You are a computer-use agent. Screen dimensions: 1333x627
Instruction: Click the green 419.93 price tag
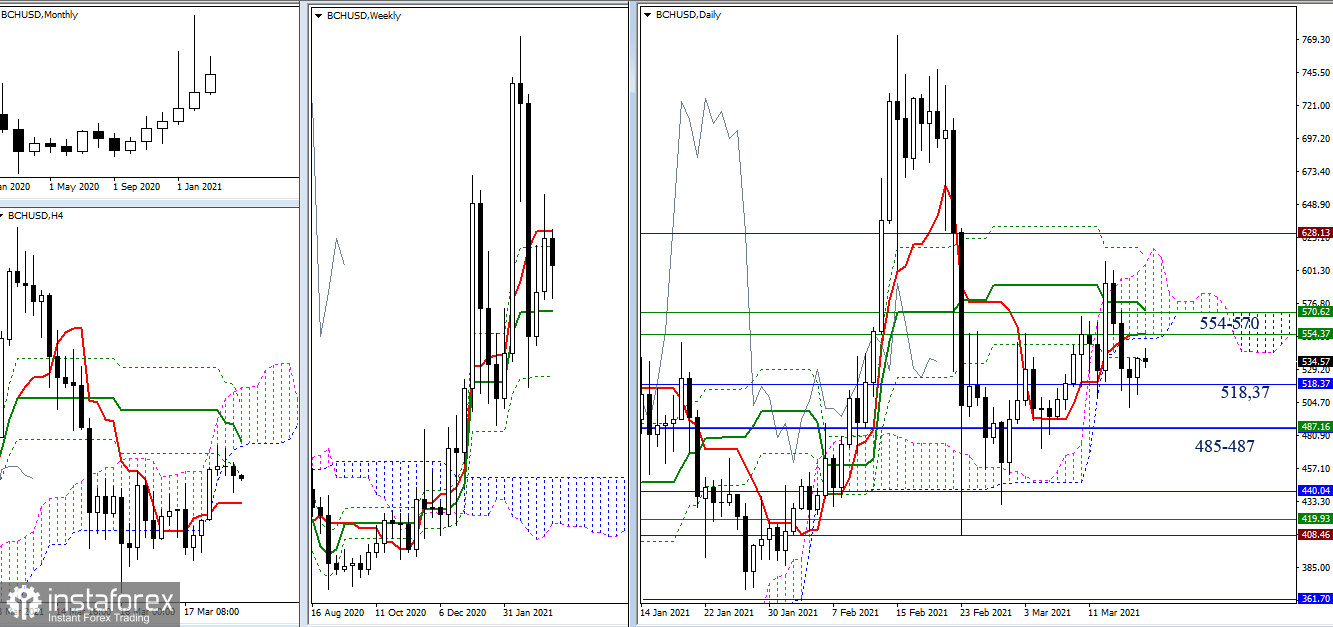(1314, 519)
